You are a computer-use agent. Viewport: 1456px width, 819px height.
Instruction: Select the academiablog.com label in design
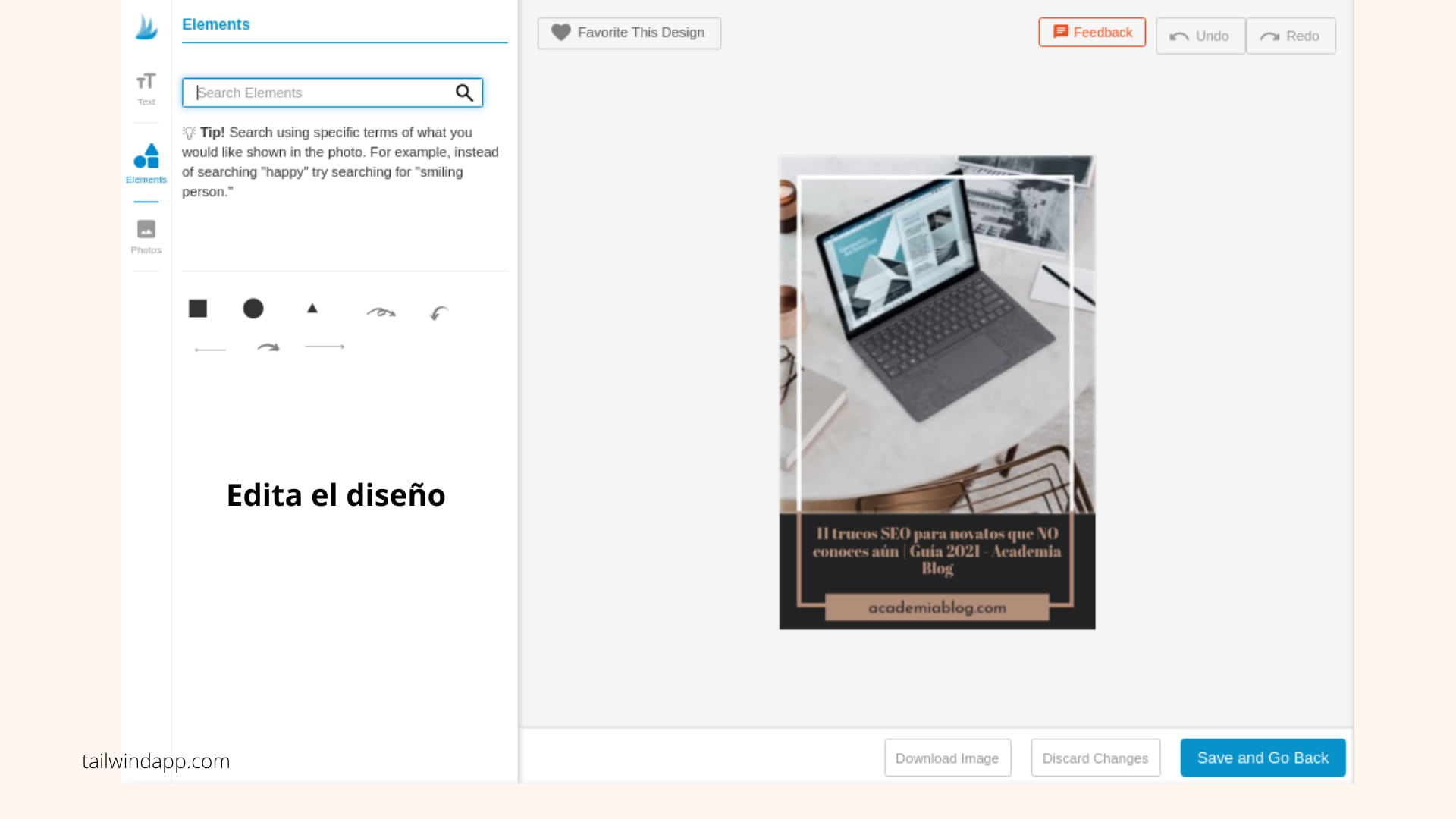[937, 607]
